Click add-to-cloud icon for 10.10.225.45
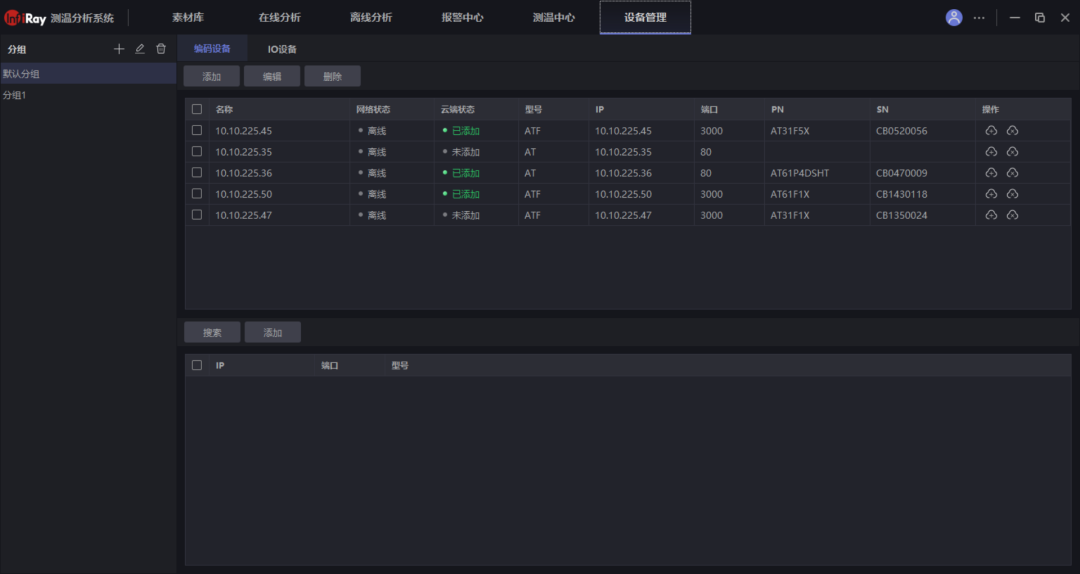This screenshot has height=574, width=1080. click(x=991, y=131)
